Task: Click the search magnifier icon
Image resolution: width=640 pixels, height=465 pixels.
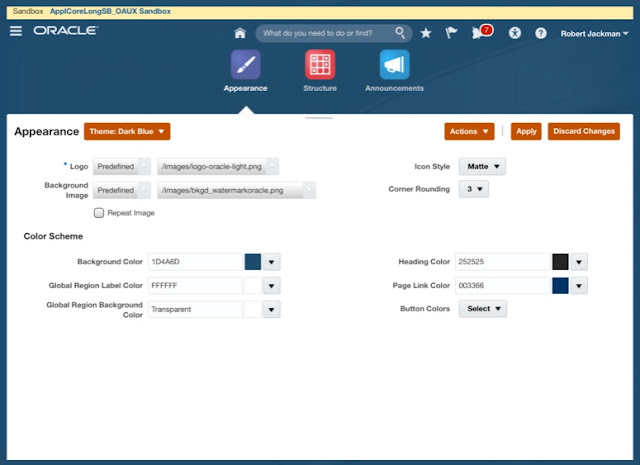Action: [400, 33]
